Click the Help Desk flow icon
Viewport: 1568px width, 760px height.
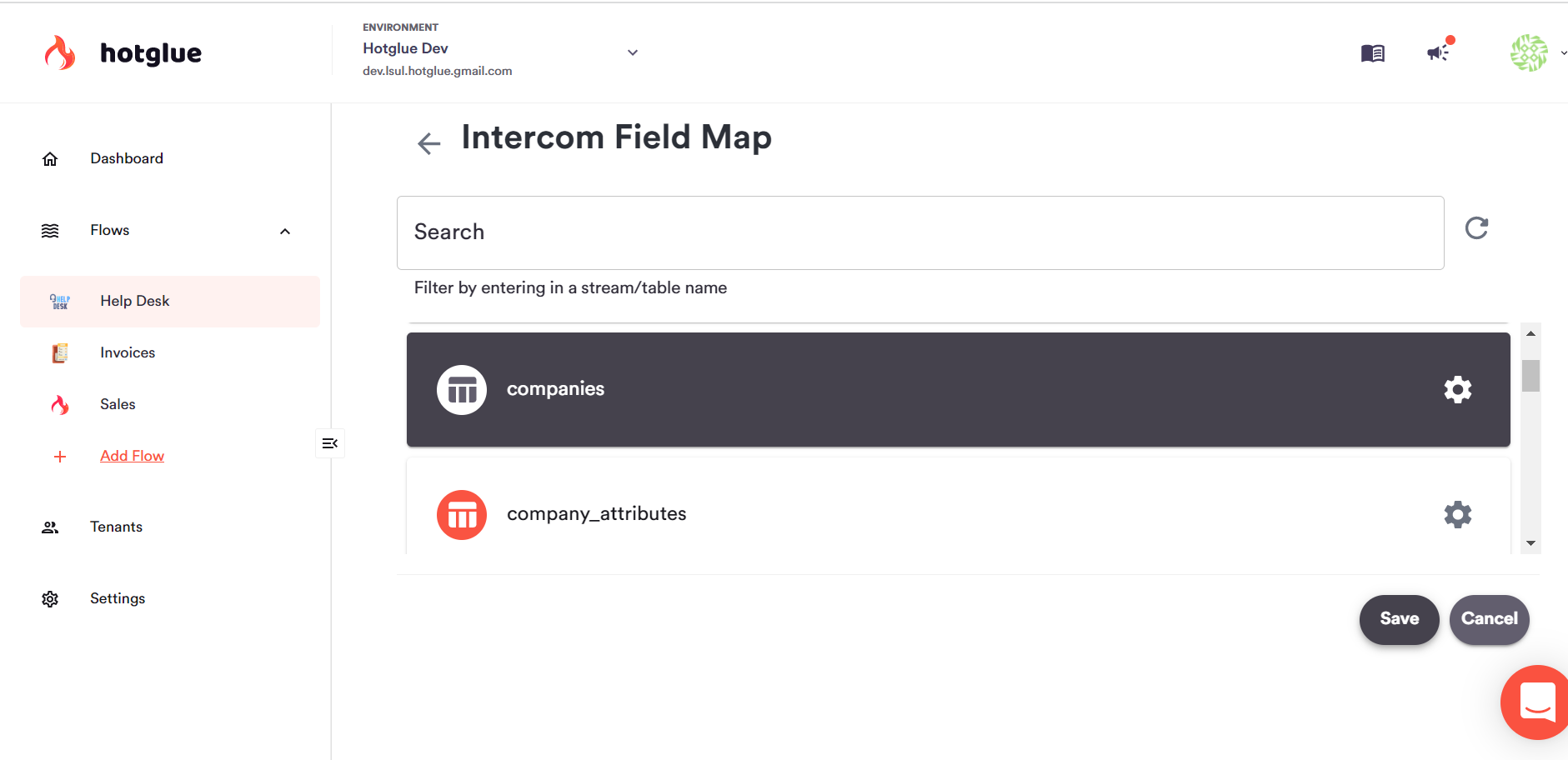(60, 302)
